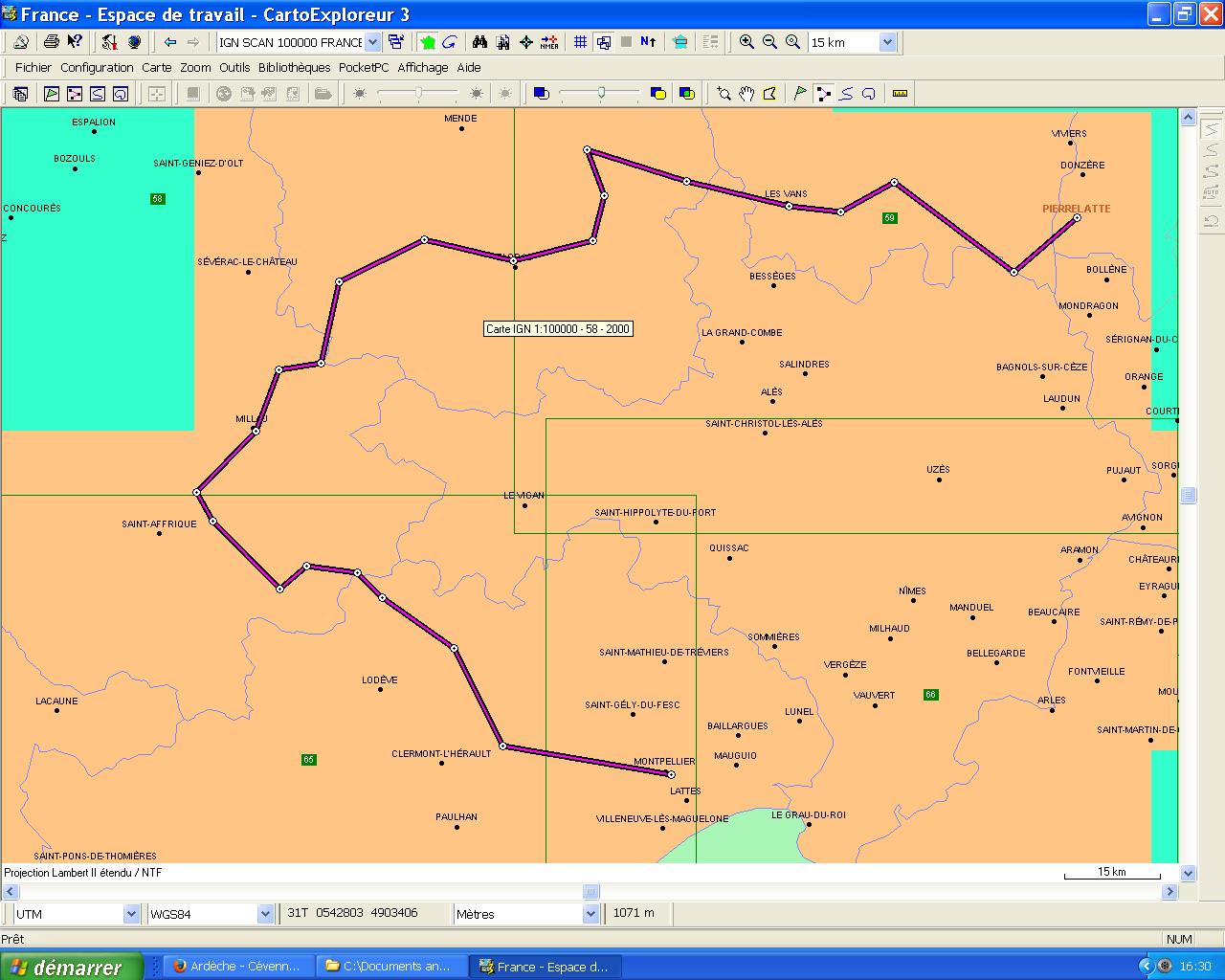Click the green 66 map sheet marker
1225x980 pixels.
[x=930, y=695]
